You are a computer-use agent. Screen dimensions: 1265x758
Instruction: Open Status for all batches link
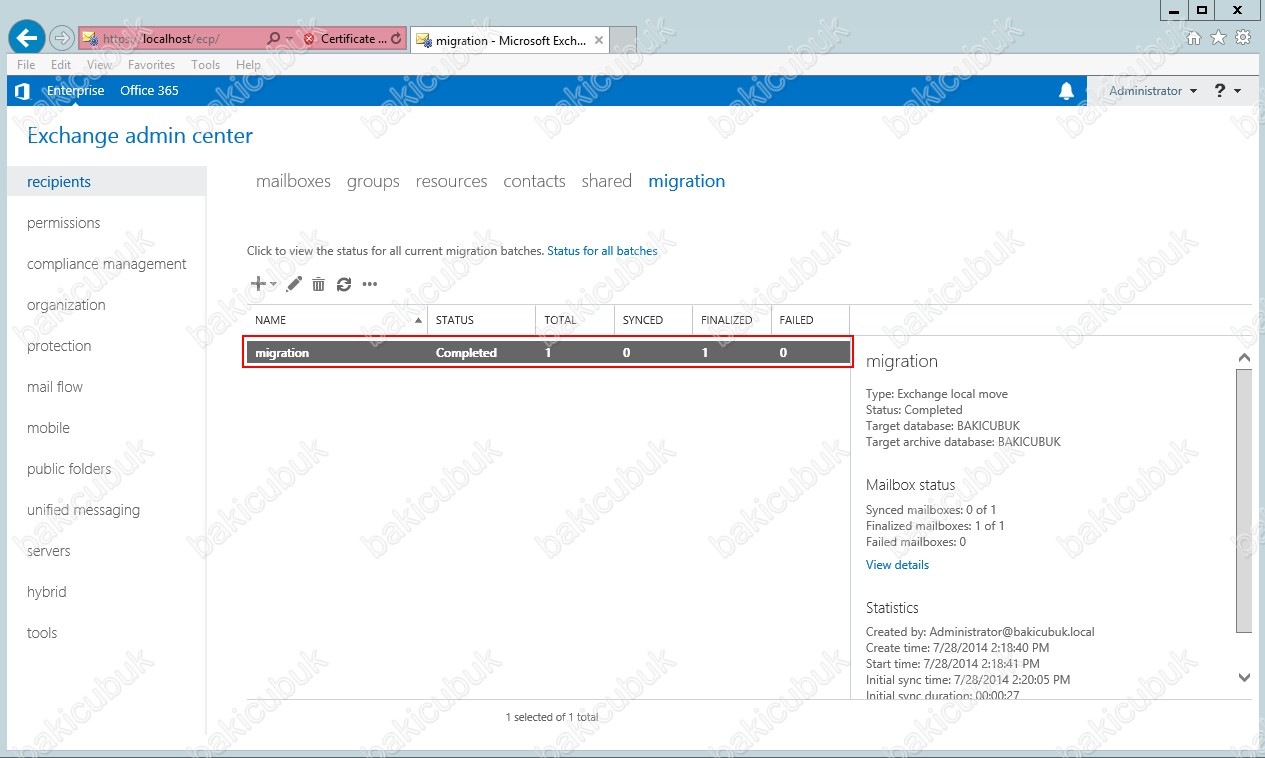(602, 251)
